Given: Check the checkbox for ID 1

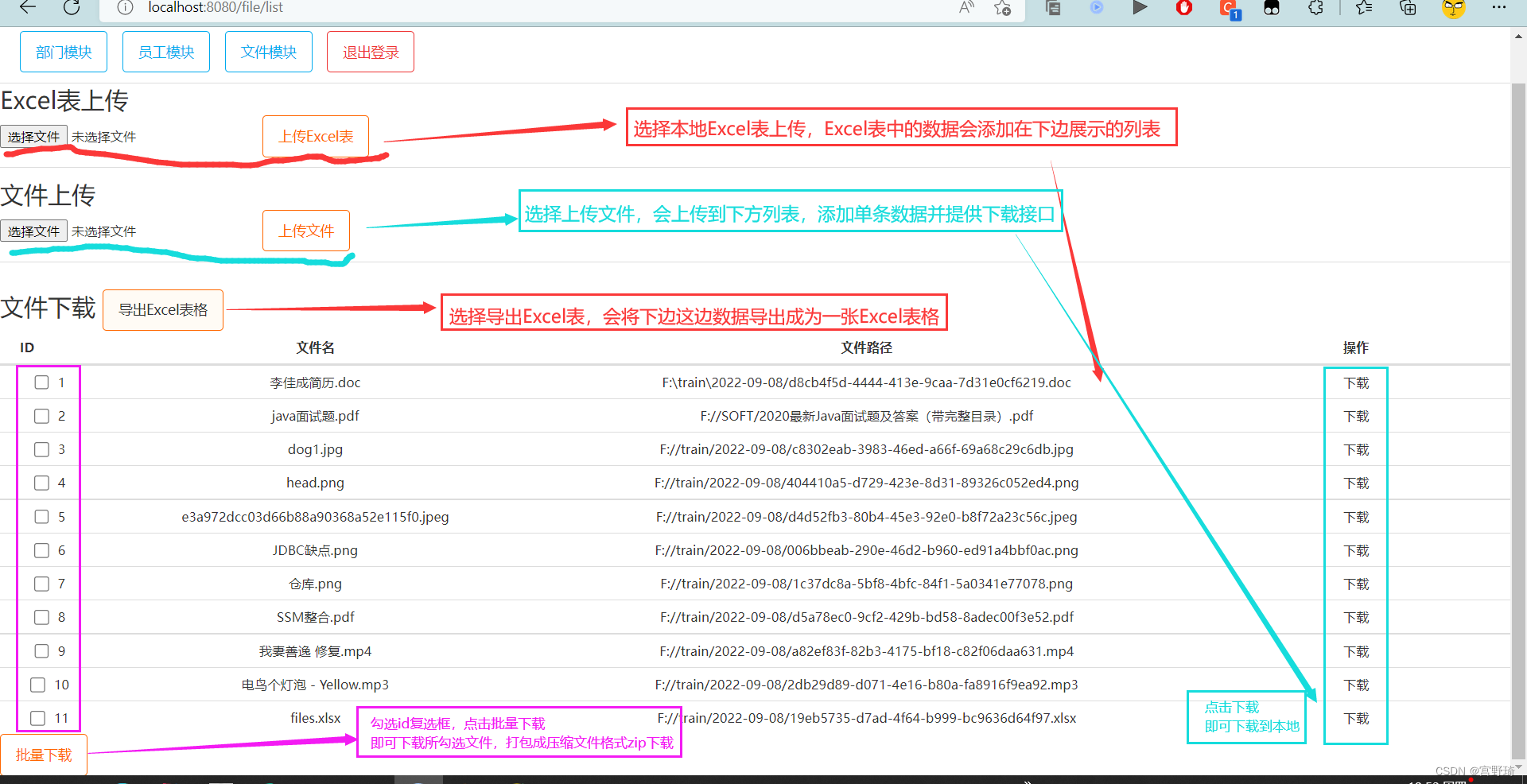Looking at the screenshot, I should pyautogui.click(x=41, y=382).
